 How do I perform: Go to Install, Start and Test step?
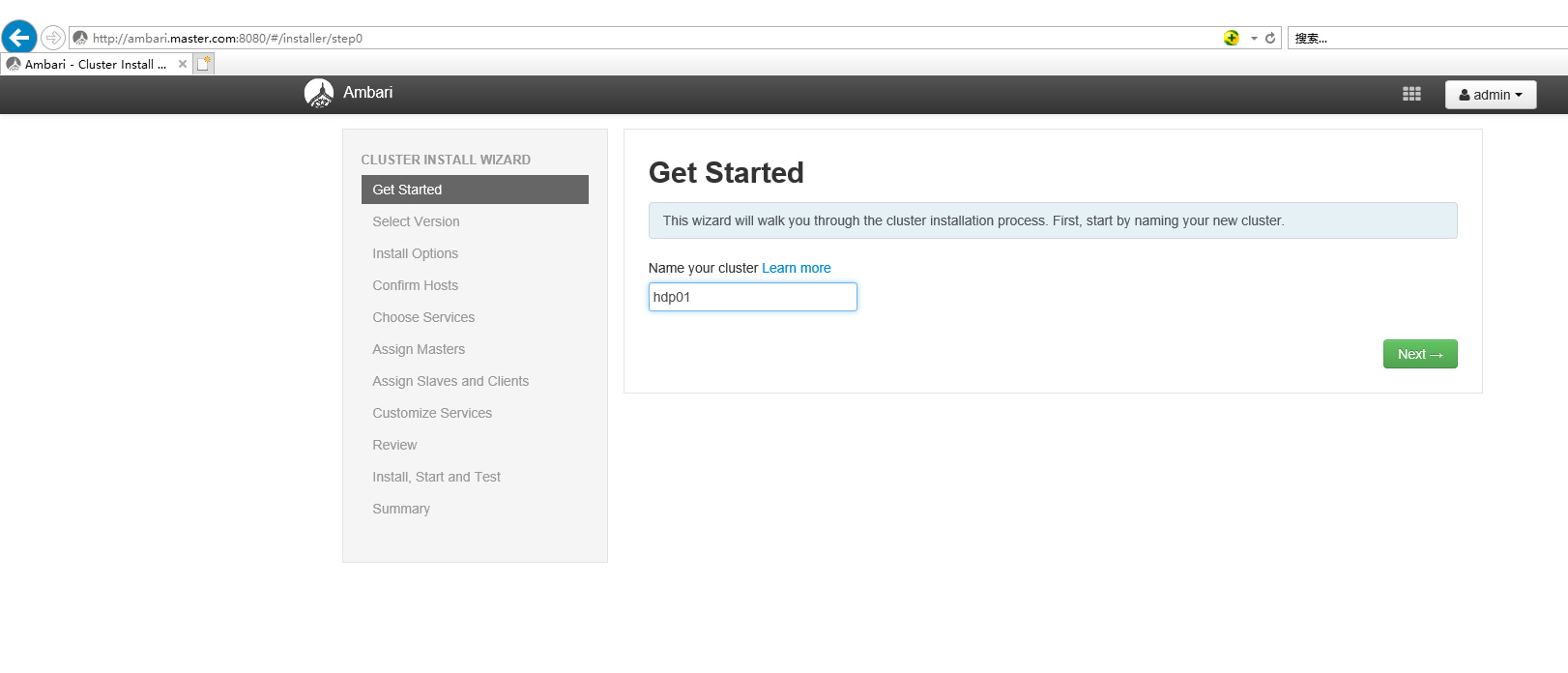[437, 477]
